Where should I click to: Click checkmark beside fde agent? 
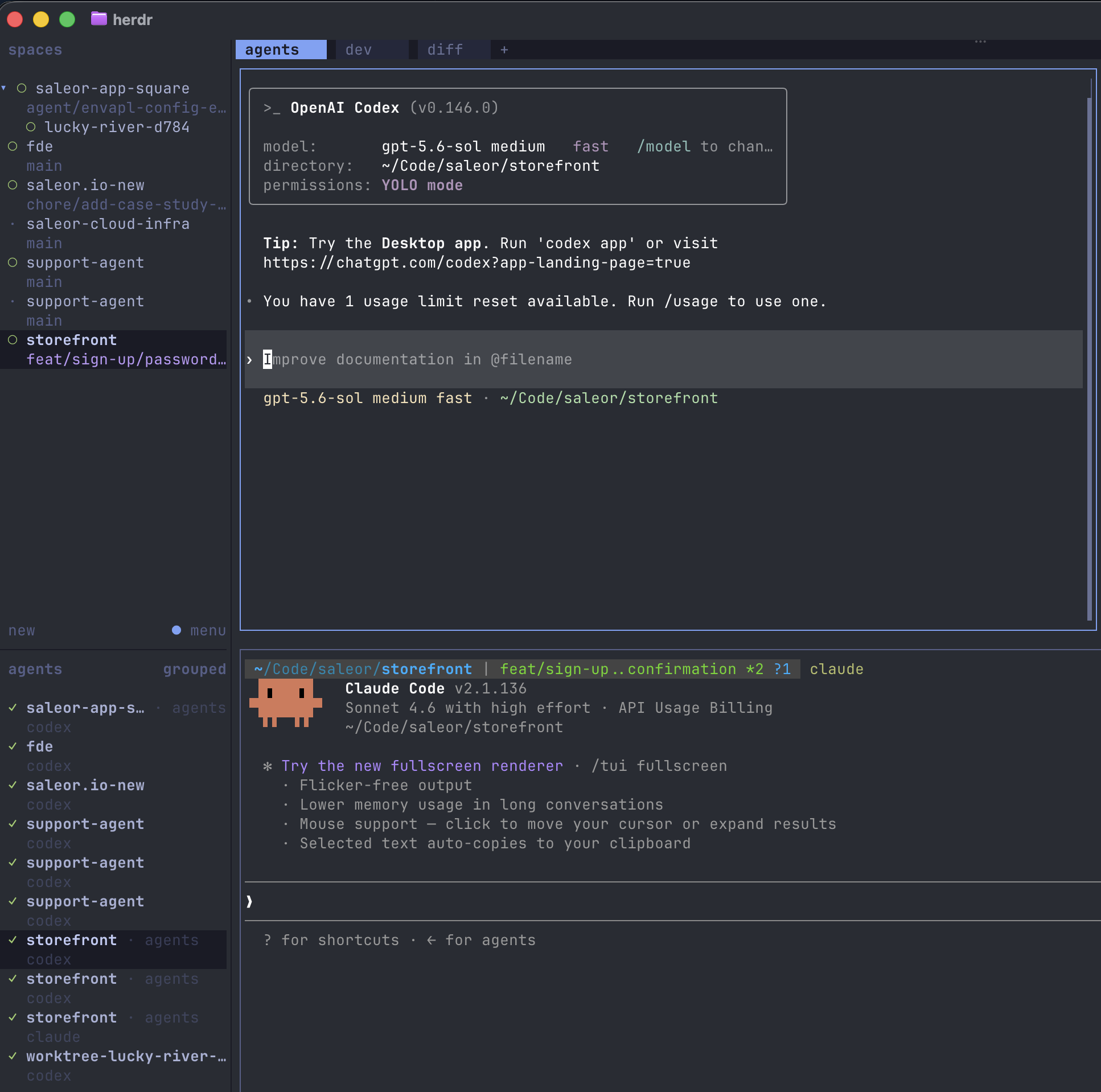(x=13, y=746)
